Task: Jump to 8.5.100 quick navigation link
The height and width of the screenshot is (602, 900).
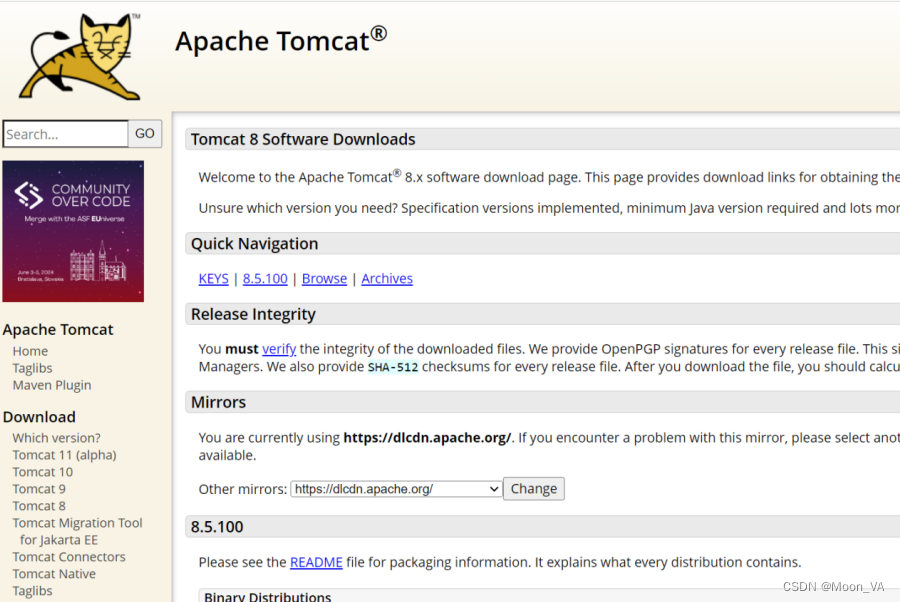Action: (265, 279)
